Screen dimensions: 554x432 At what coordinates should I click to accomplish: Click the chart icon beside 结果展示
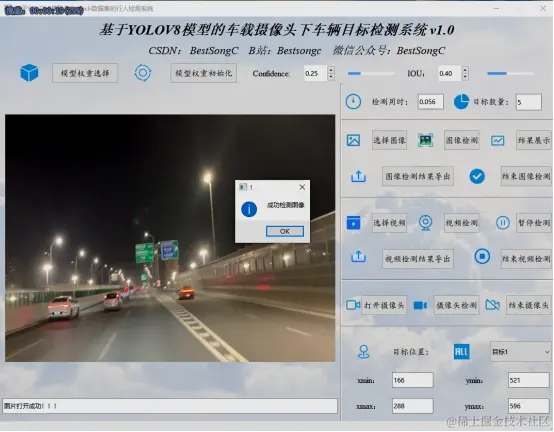497,141
